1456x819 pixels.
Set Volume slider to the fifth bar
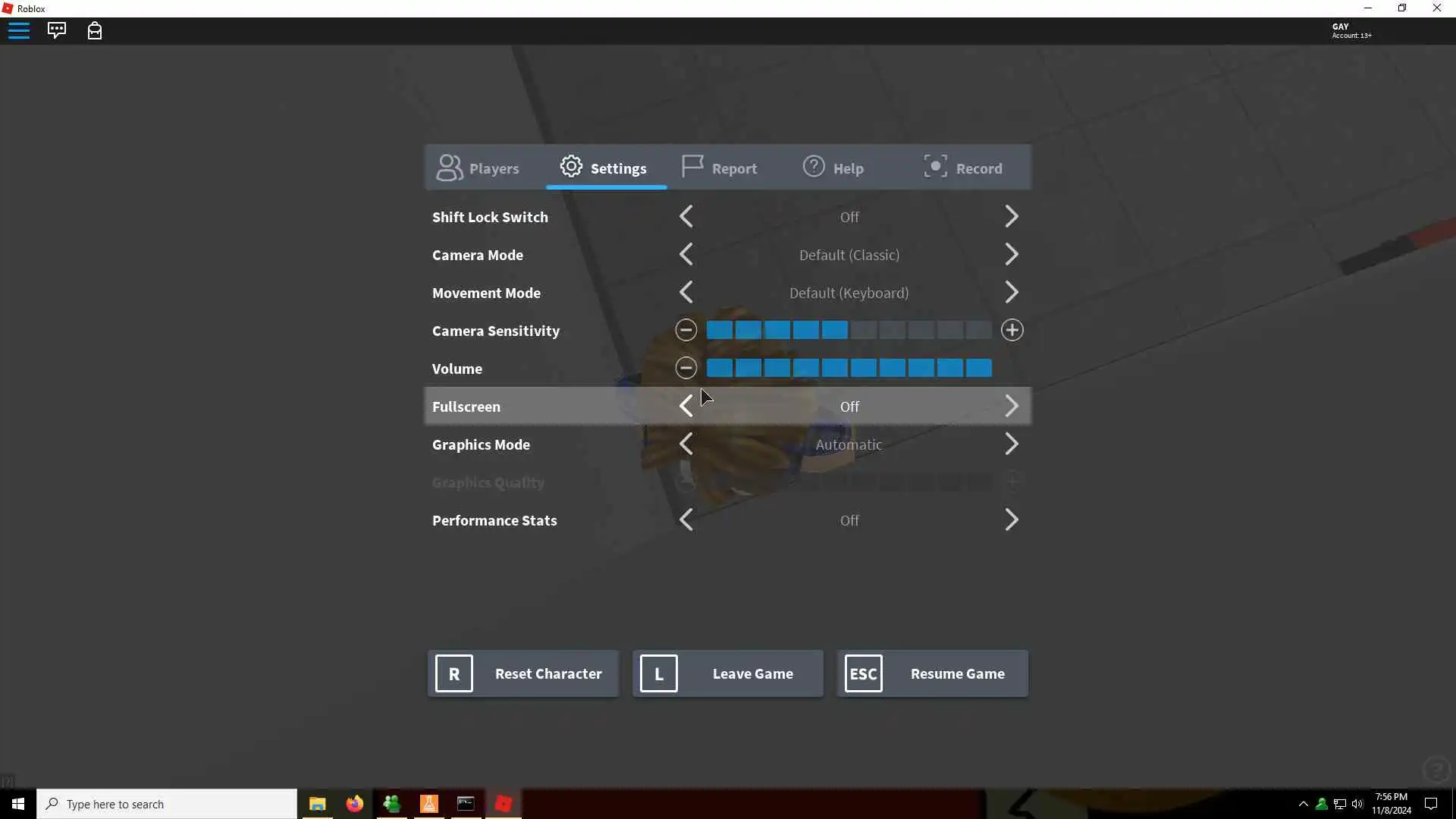(x=834, y=368)
